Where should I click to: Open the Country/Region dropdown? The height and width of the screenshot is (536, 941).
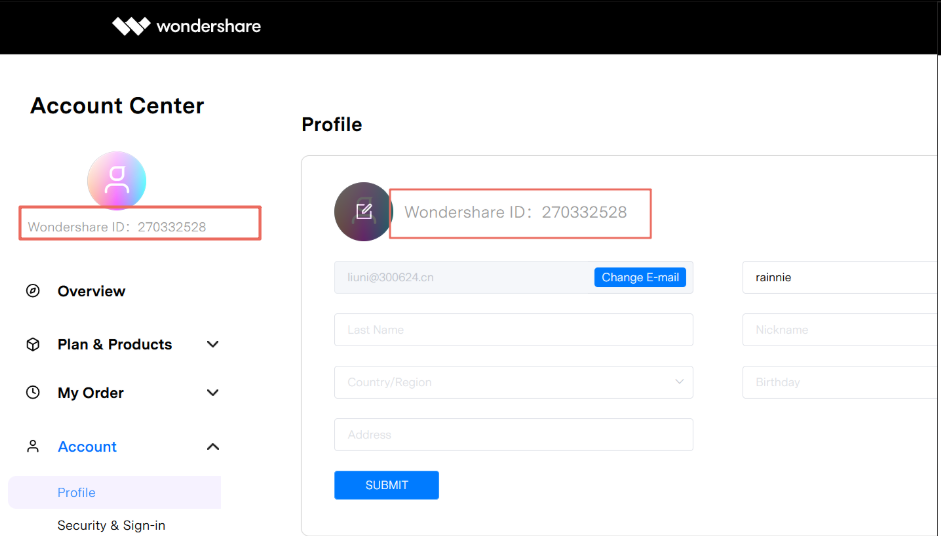point(514,382)
